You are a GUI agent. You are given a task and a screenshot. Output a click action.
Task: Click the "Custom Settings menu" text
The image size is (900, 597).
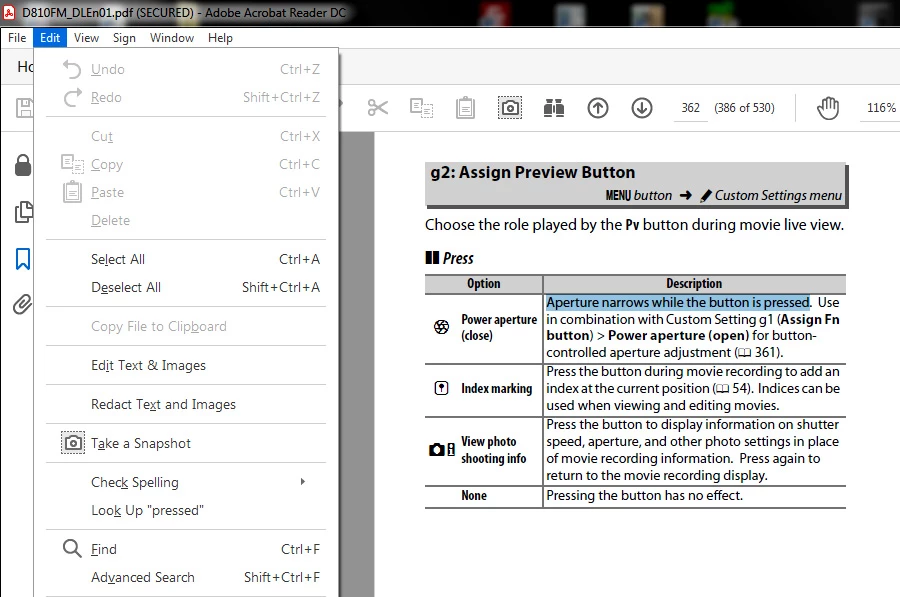pyautogui.click(x=778, y=195)
